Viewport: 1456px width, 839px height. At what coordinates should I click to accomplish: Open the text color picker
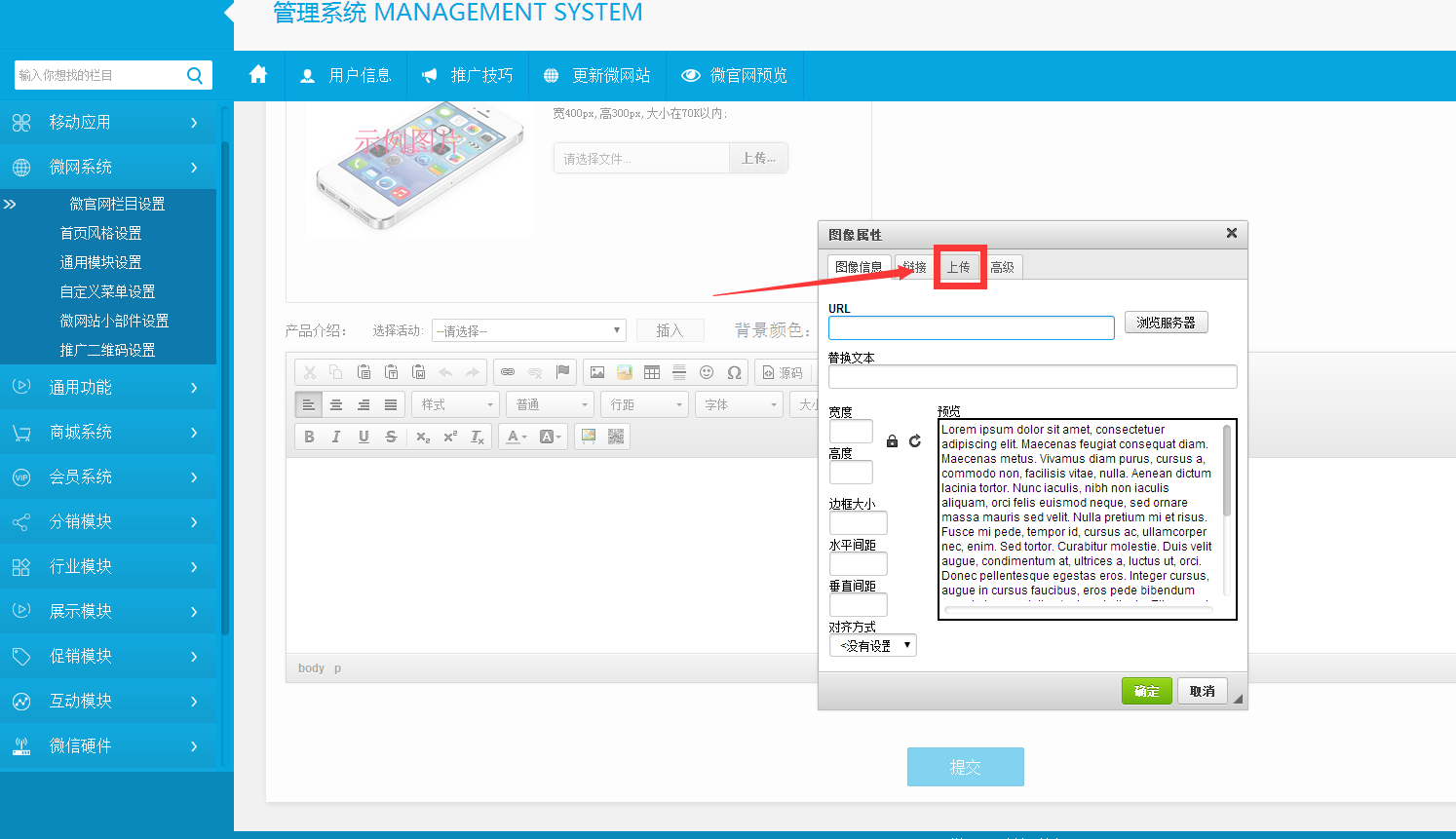(x=516, y=437)
